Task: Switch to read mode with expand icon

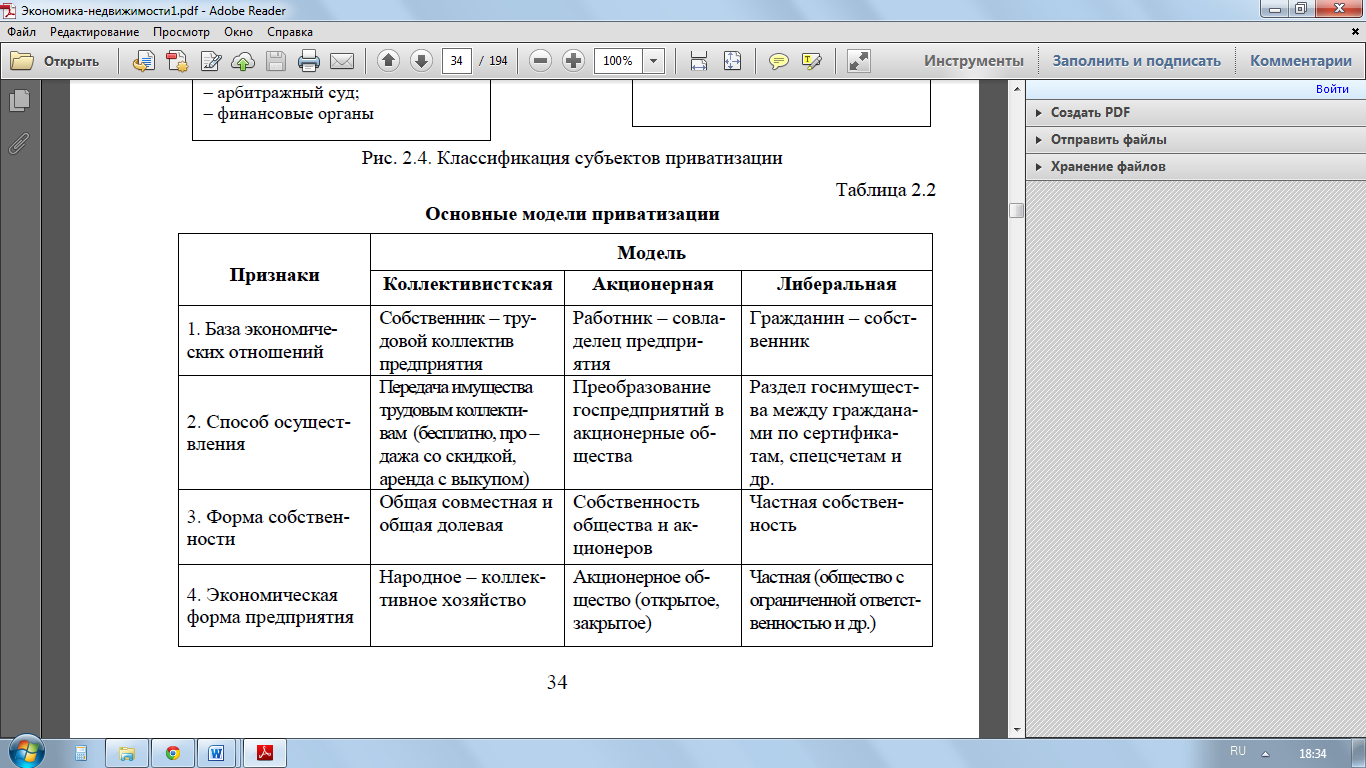Action: 858,61
